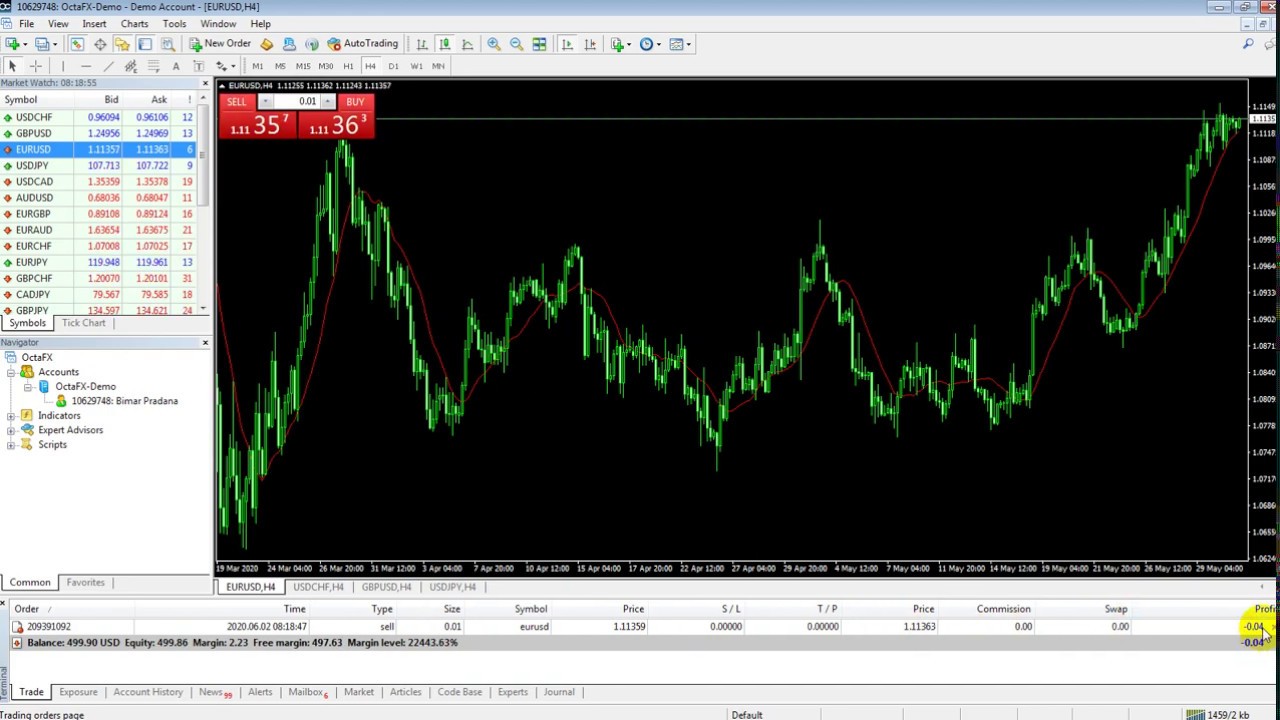The image size is (1280, 720).
Task: Toggle chart Auto Scroll
Action: pyautogui.click(x=567, y=44)
